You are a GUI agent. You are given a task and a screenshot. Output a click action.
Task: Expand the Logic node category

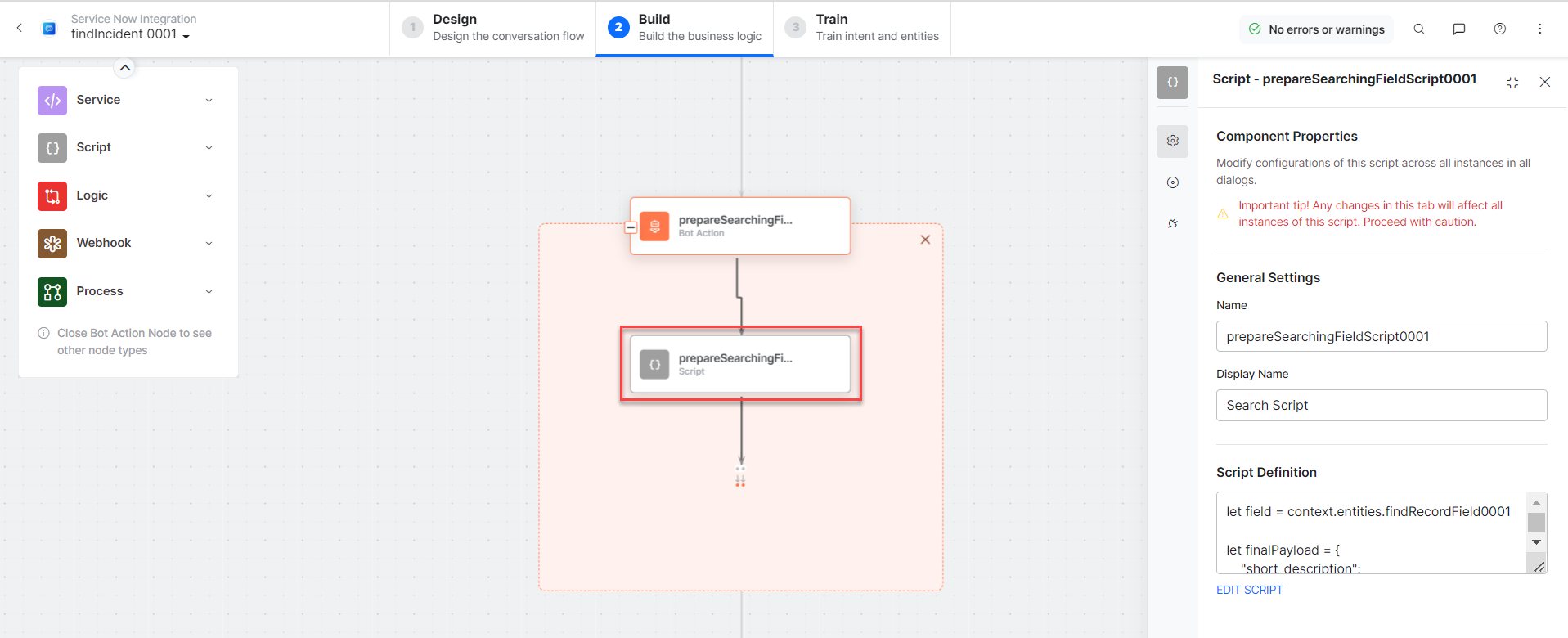tap(209, 196)
